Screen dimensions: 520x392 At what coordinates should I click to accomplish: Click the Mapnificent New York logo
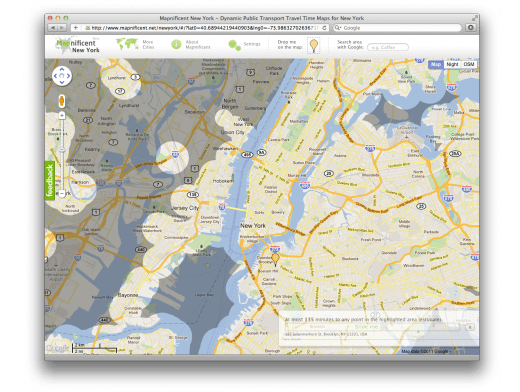(x=77, y=45)
